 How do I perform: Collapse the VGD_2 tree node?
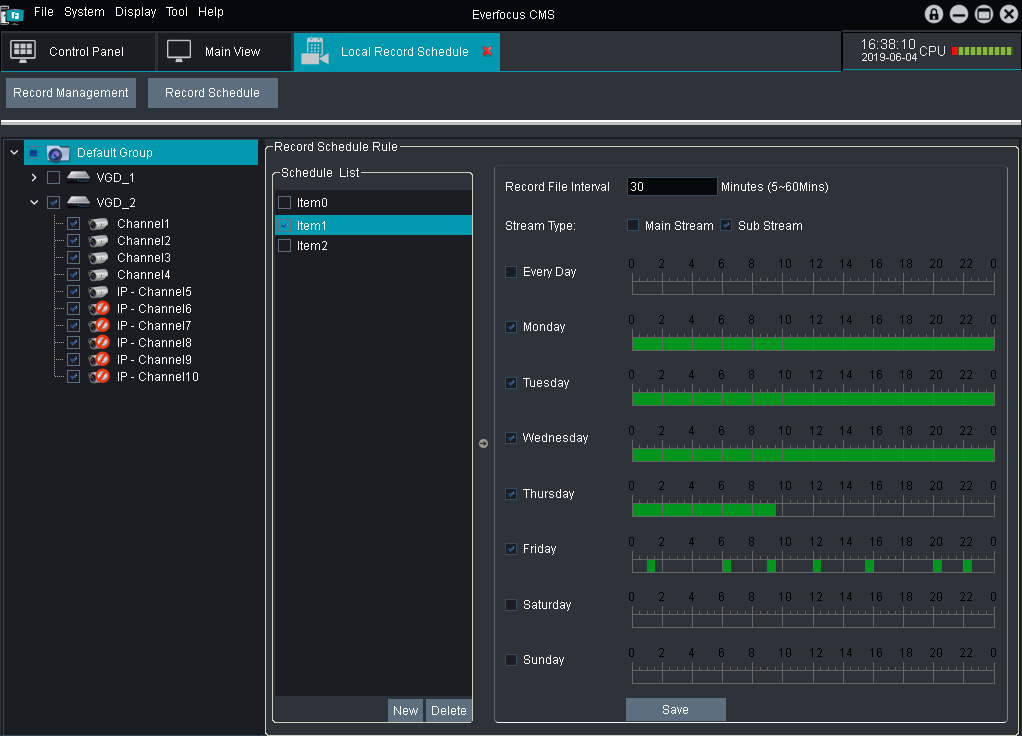[34, 202]
